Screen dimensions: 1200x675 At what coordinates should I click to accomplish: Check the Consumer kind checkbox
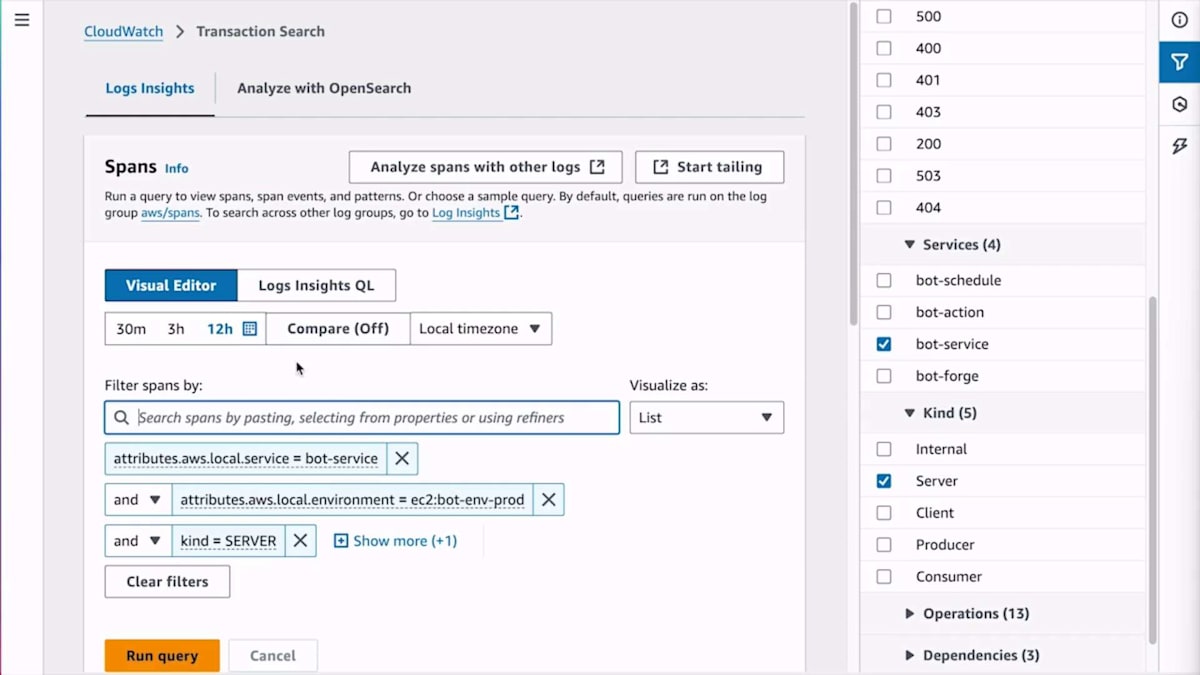884,577
